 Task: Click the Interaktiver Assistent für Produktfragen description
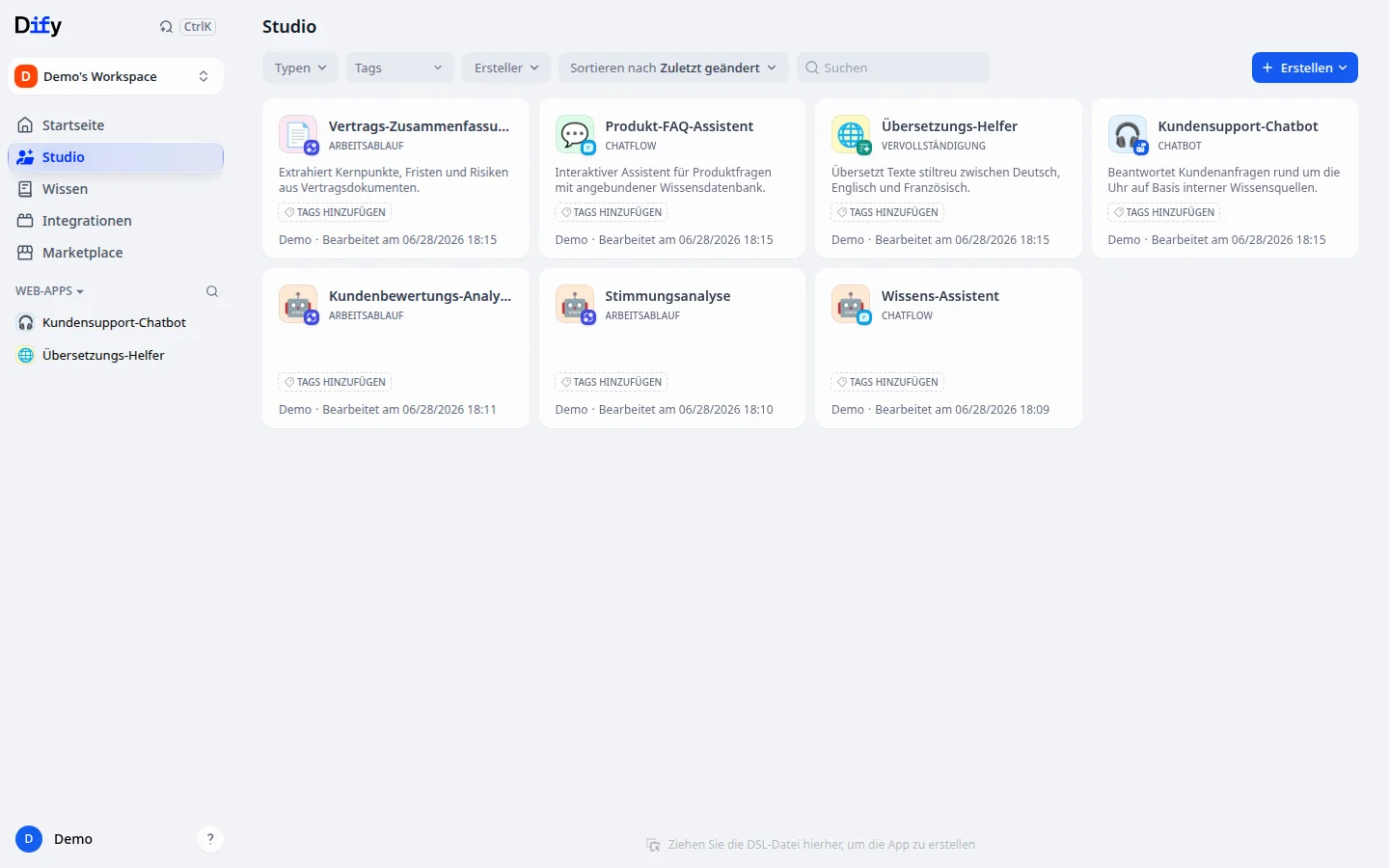click(663, 180)
